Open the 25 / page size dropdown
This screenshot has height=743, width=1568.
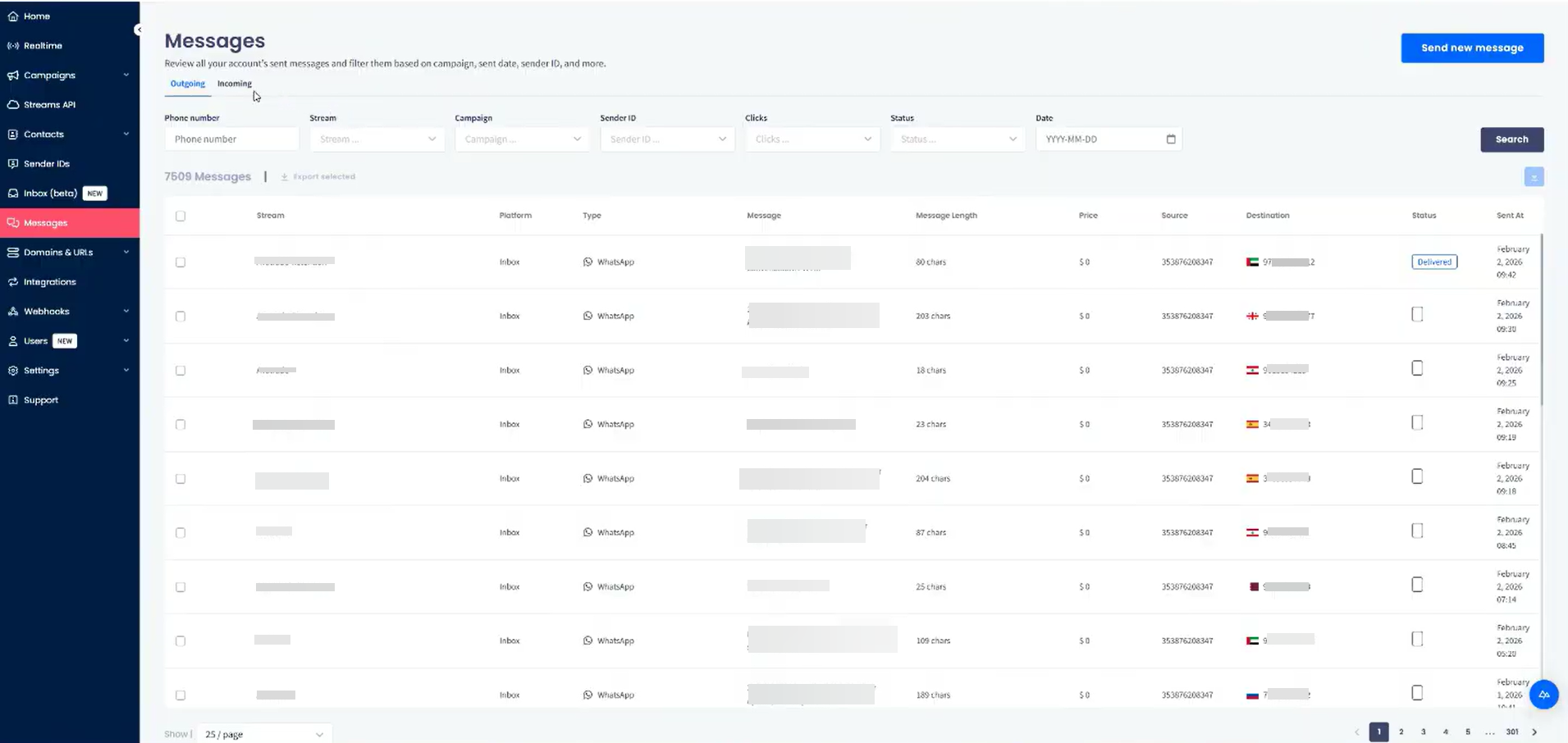[264, 734]
